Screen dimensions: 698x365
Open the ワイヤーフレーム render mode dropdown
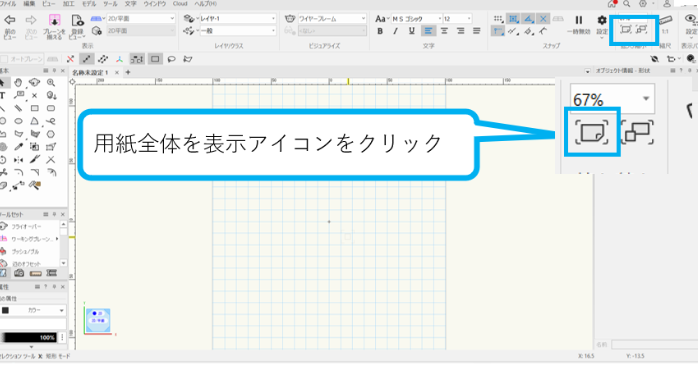pyautogui.click(x=332, y=19)
